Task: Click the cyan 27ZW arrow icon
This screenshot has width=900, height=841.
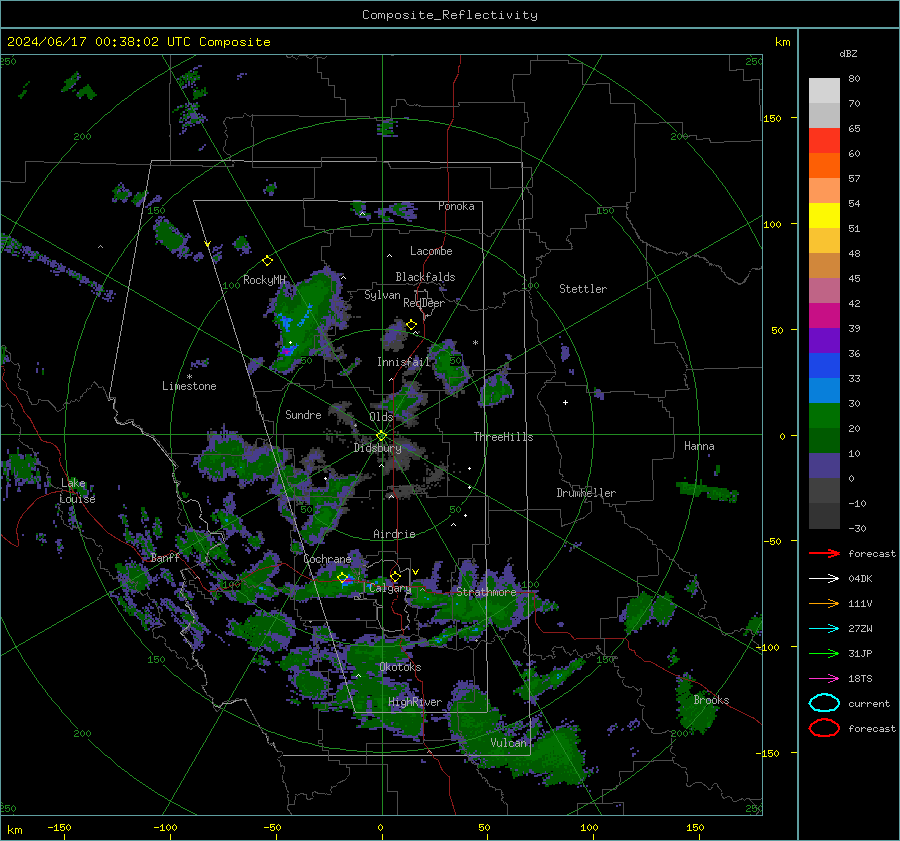Action: click(x=824, y=629)
